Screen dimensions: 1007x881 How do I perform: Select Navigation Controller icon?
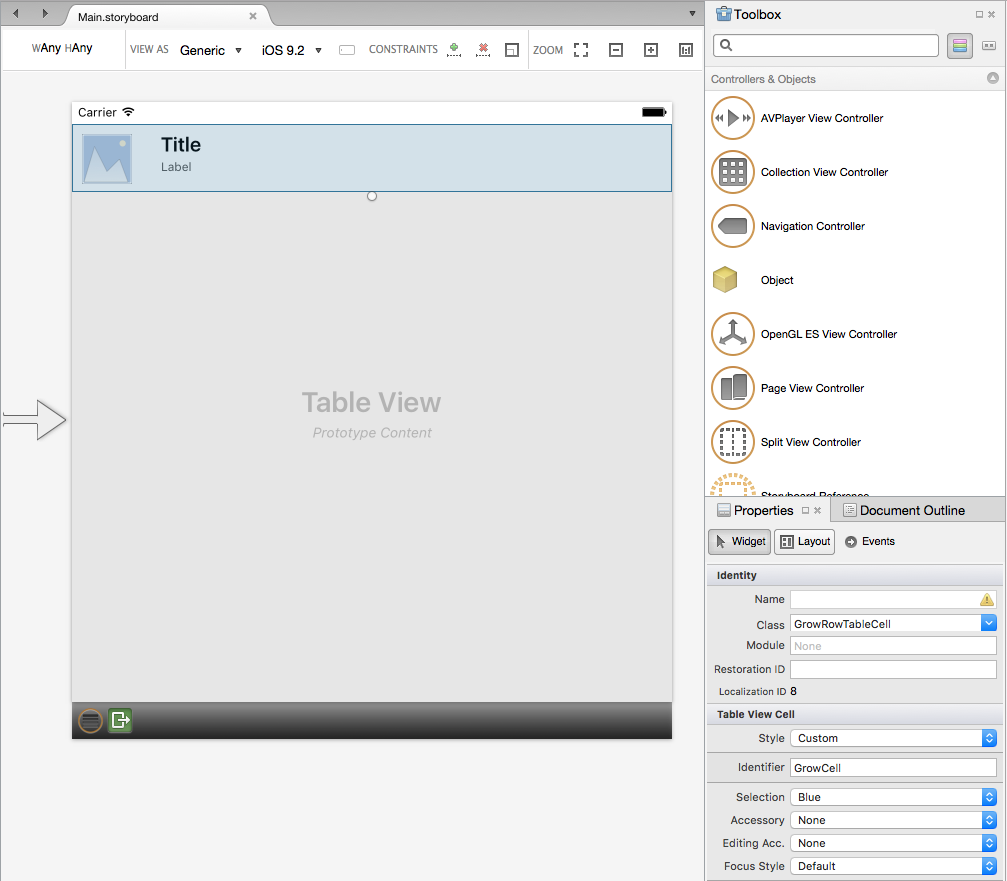point(733,226)
